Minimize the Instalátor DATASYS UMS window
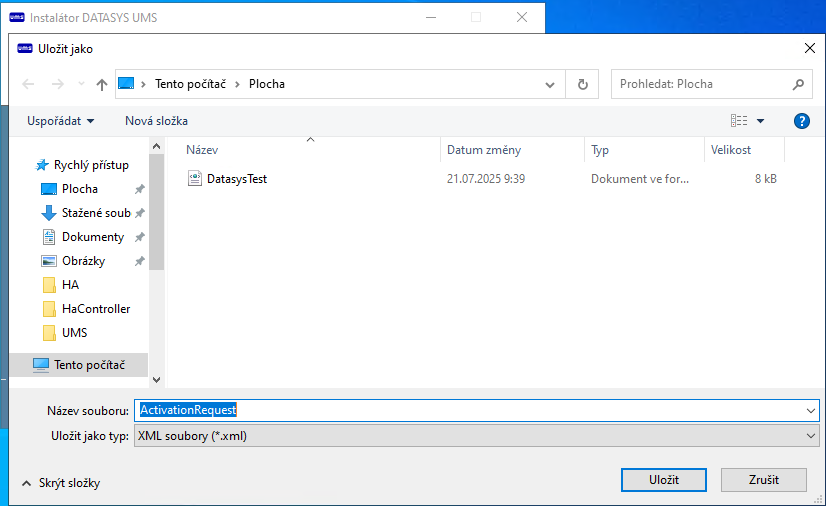 point(431,17)
